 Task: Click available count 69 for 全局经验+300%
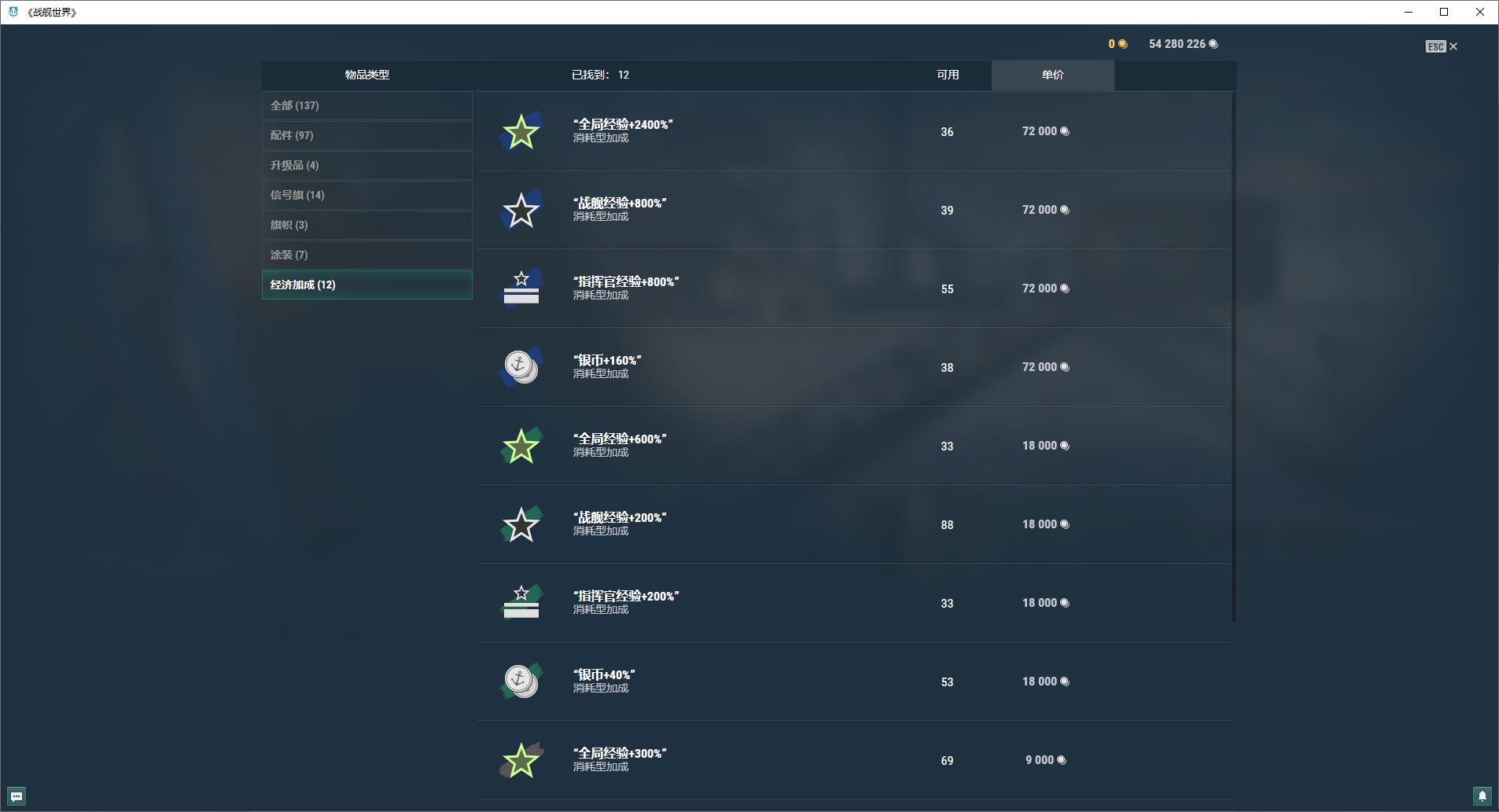(947, 761)
